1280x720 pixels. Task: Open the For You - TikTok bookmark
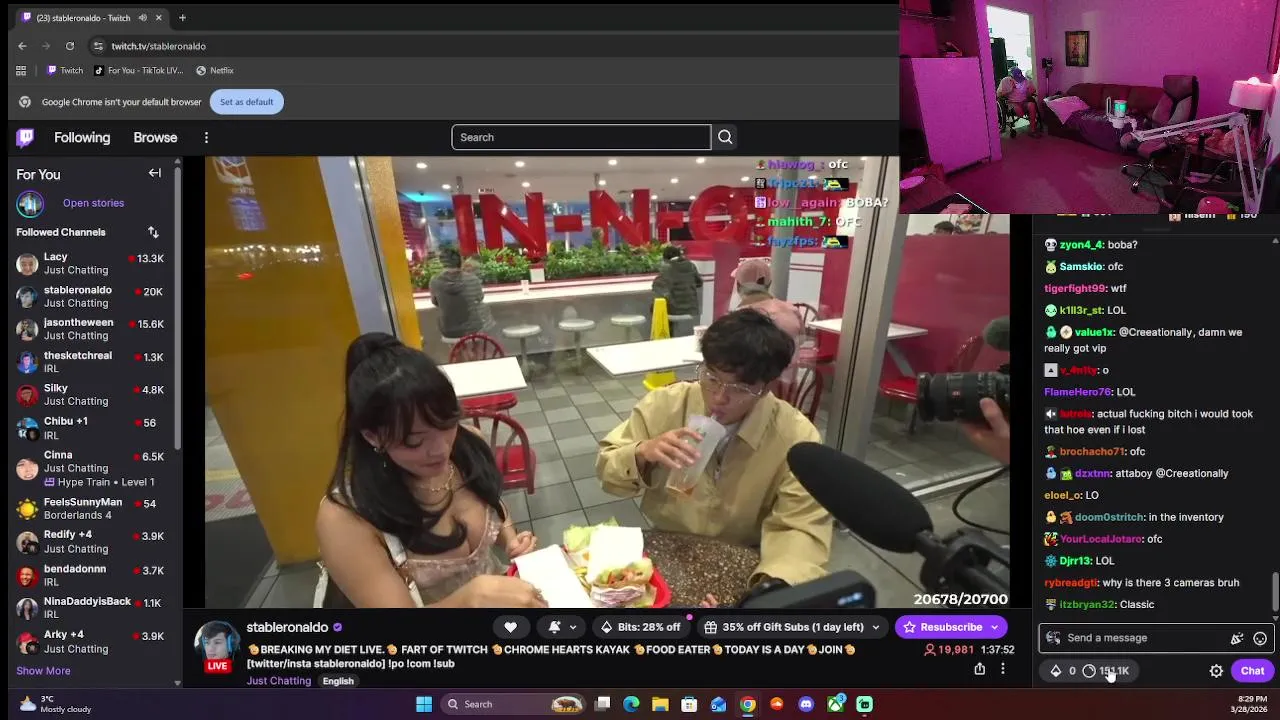138,71
